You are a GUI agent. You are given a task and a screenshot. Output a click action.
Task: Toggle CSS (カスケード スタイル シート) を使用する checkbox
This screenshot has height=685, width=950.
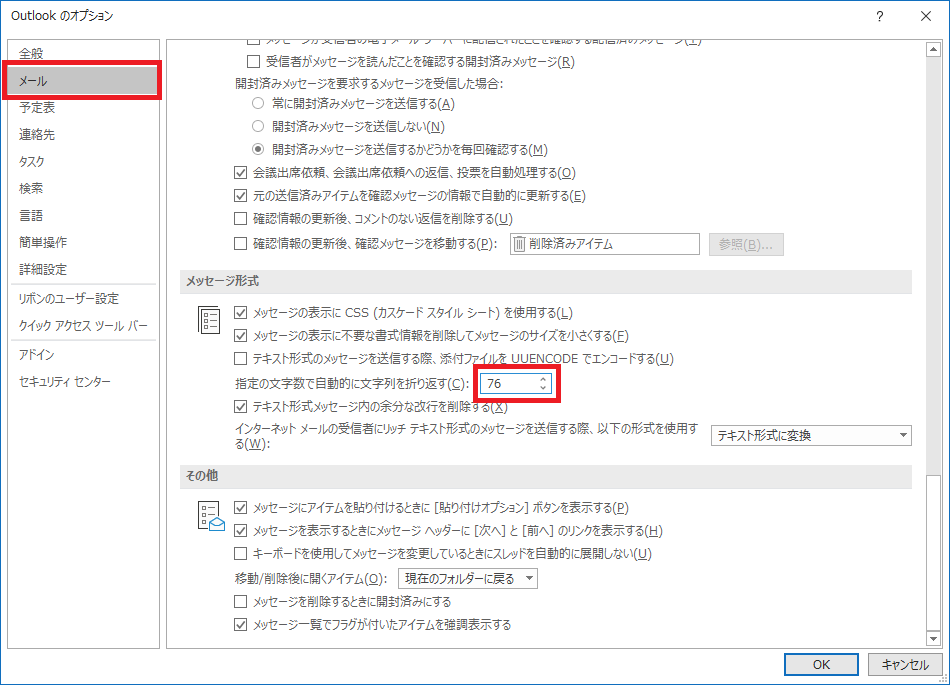point(241,313)
